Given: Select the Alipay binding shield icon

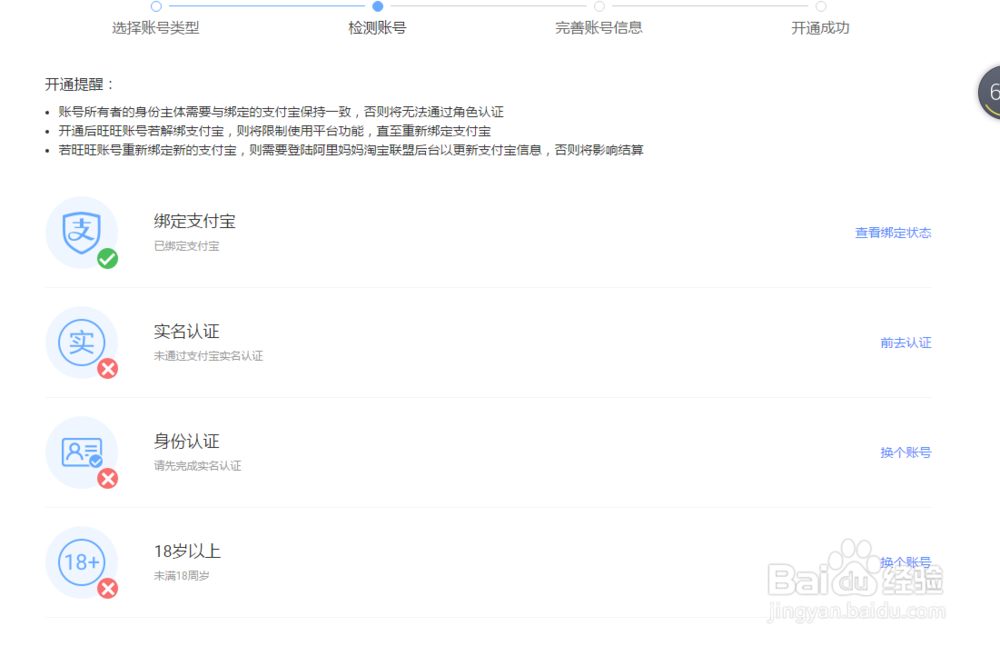Looking at the screenshot, I should (81, 230).
